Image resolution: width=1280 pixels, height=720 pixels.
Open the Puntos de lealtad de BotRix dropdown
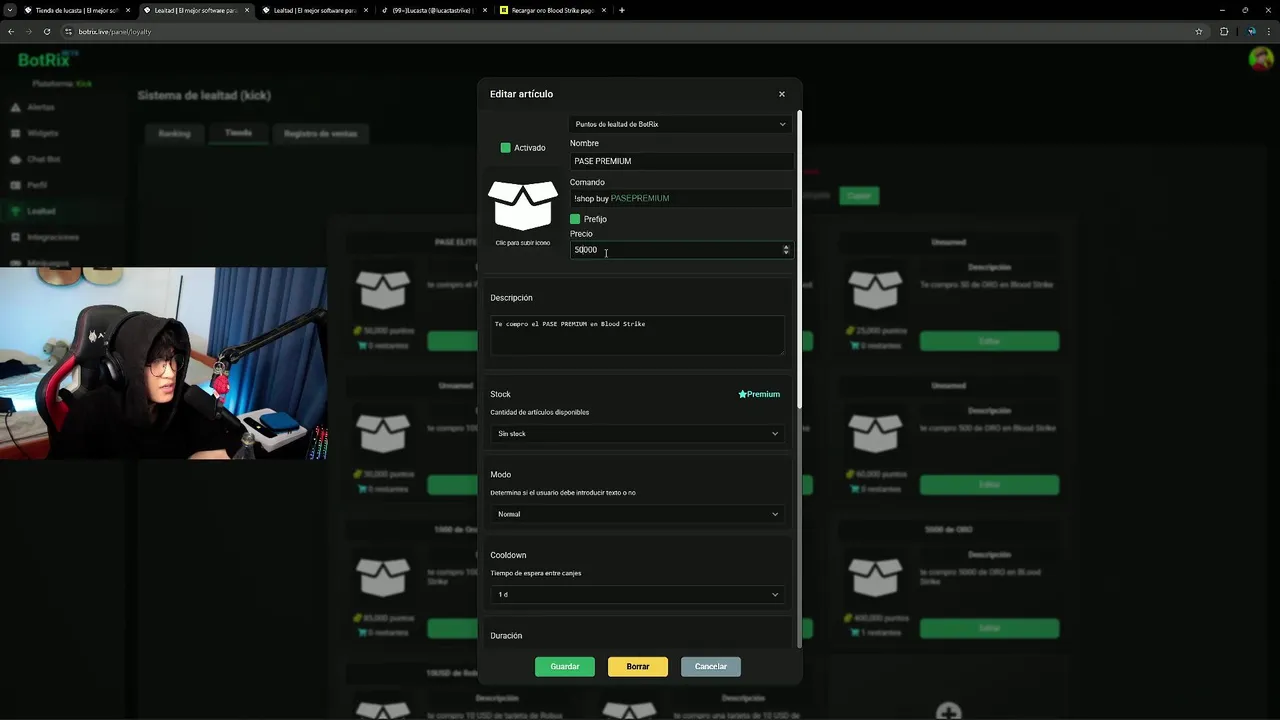(x=680, y=124)
